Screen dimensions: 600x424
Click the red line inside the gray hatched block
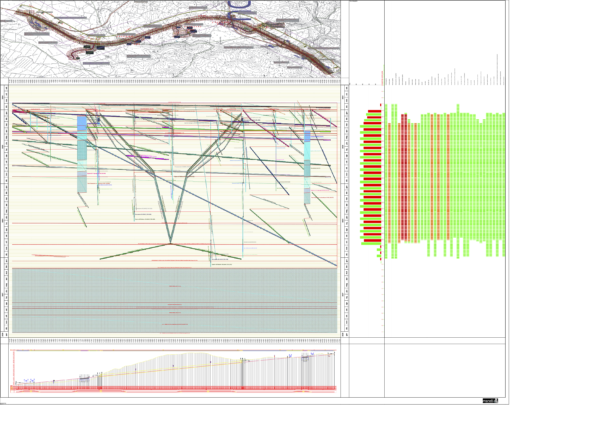pos(175,305)
